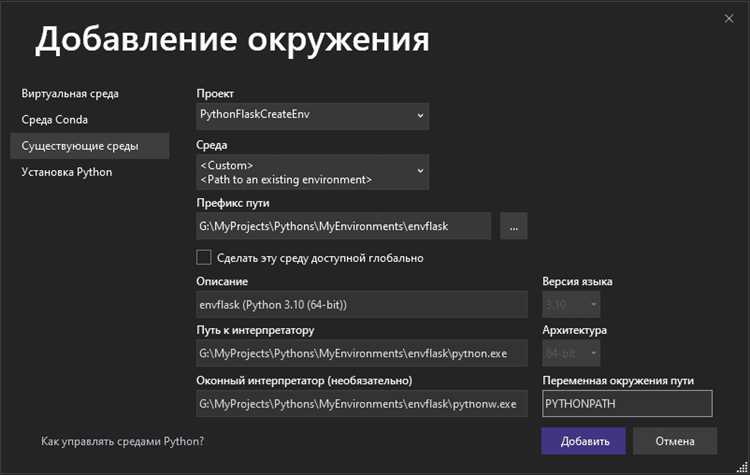Open the Проект dropdown PythonFlaskCreateEnv

[x=312, y=115]
